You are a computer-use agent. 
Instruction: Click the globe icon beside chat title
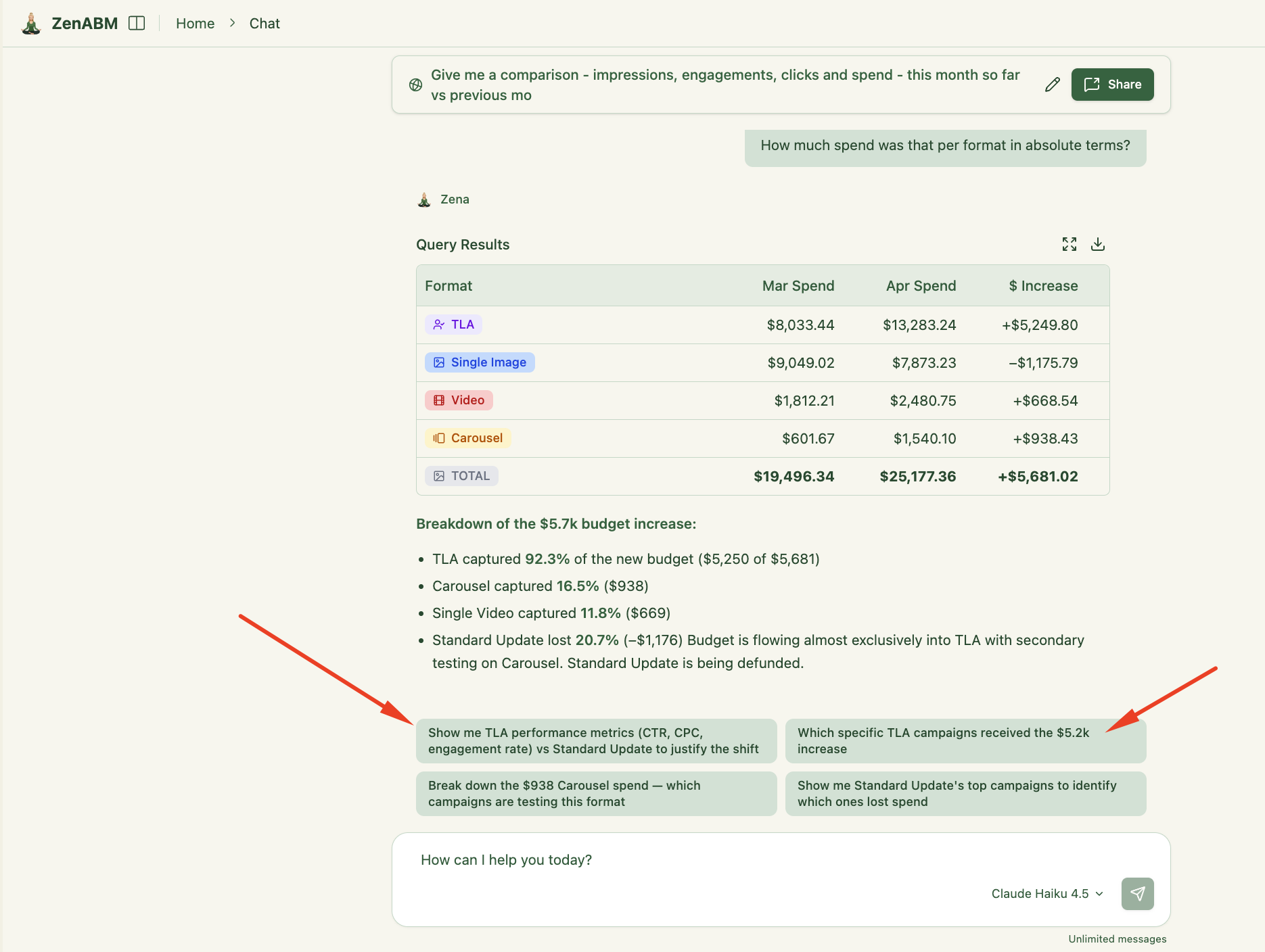(x=416, y=85)
